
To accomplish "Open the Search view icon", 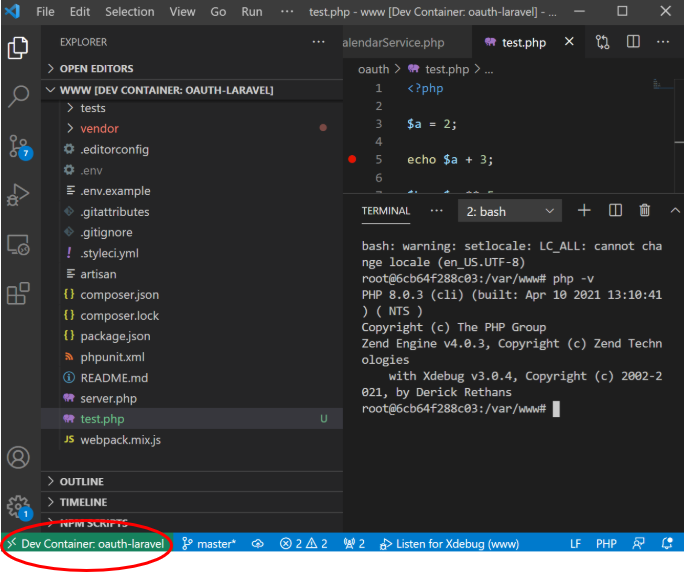I will tap(18, 96).
